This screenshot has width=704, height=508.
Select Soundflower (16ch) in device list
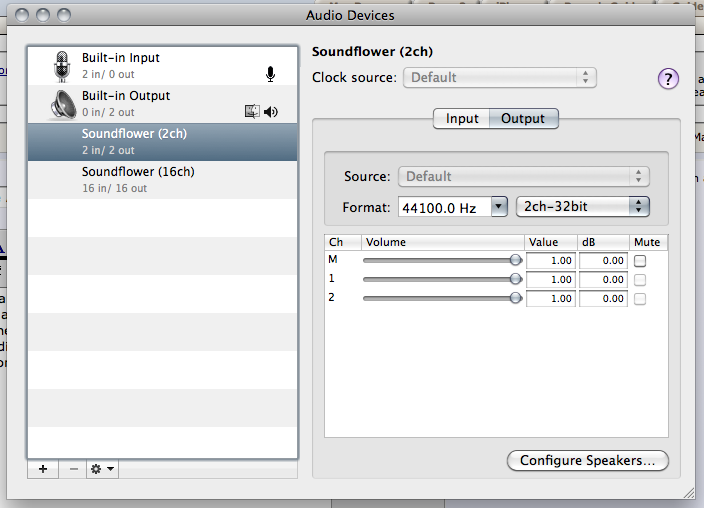[163, 180]
